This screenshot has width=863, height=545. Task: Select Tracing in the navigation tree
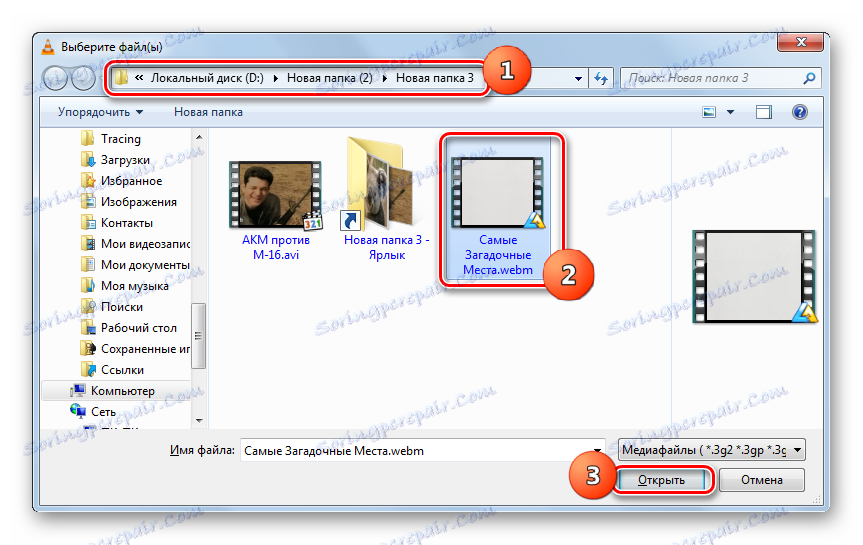coord(121,139)
